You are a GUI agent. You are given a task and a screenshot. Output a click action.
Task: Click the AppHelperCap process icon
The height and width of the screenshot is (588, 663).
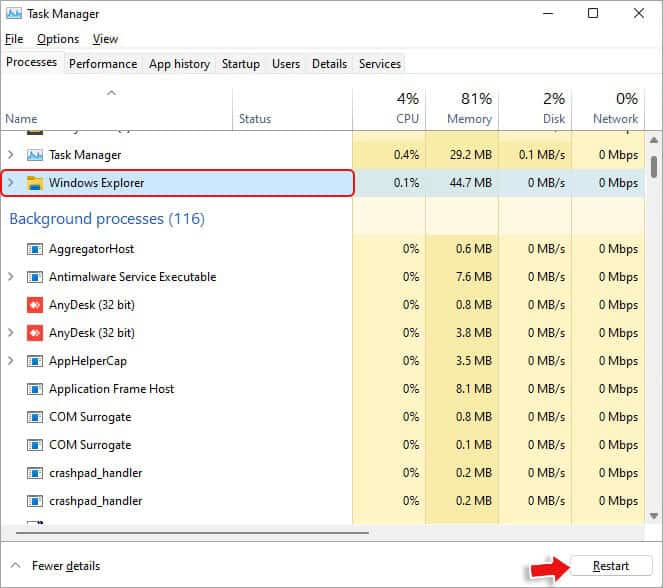(35, 361)
